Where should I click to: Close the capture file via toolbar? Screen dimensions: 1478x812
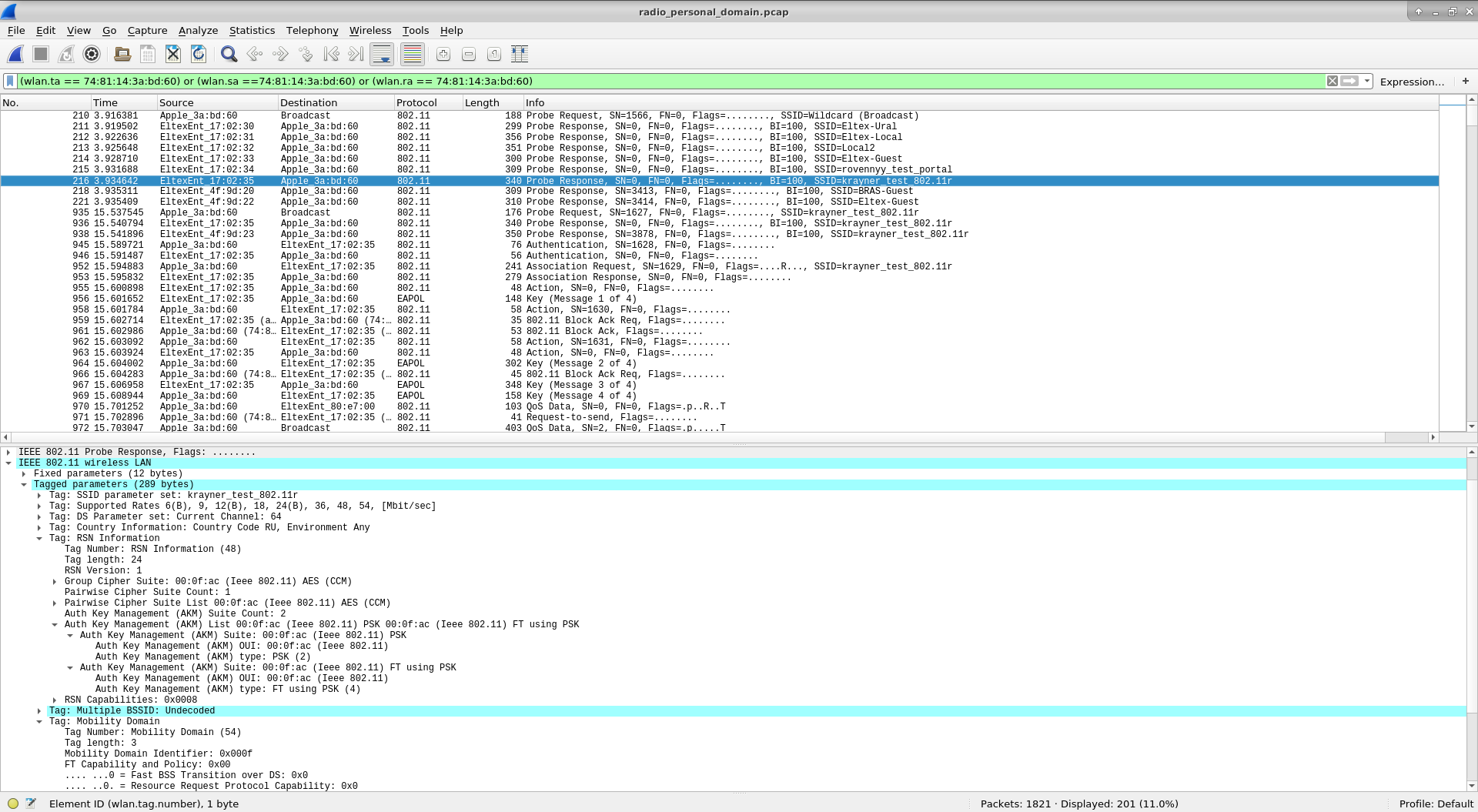click(x=173, y=54)
